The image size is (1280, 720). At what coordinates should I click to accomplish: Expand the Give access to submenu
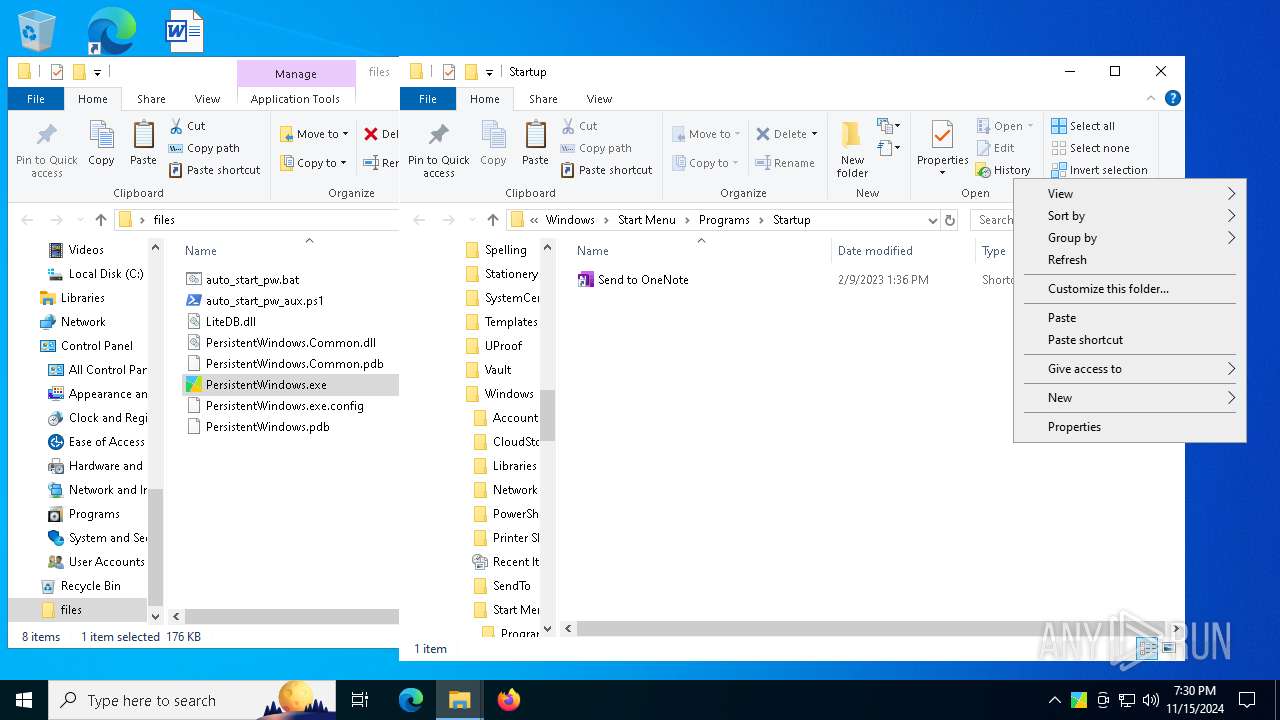(x=1130, y=369)
